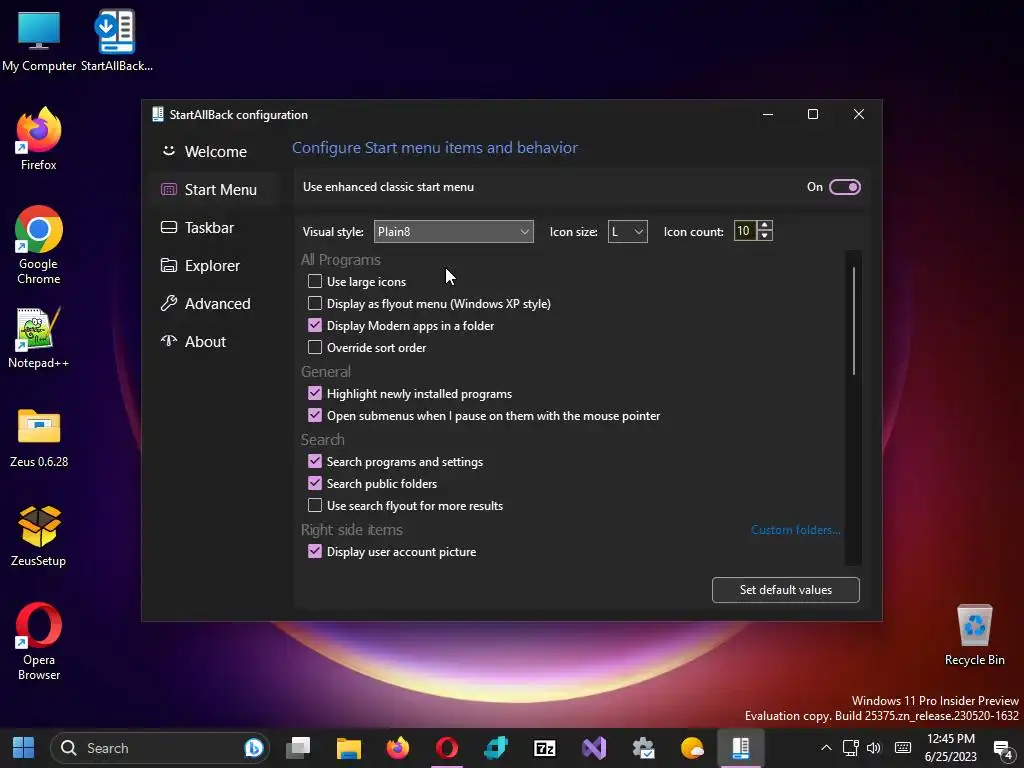This screenshot has height=768, width=1024.
Task: Enable Override sort order checkbox
Action: [x=315, y=347]
